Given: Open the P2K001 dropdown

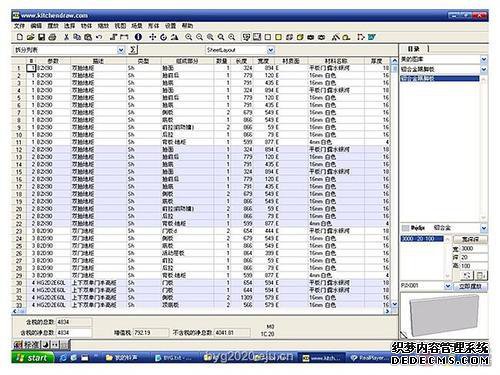Looking at the screenshot, I should pyautogui.click(x=448, y=286).
